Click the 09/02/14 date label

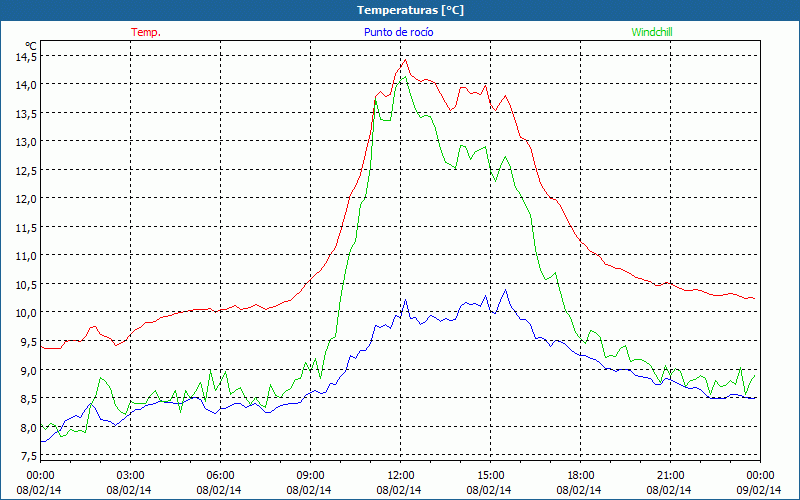[760, 490]
